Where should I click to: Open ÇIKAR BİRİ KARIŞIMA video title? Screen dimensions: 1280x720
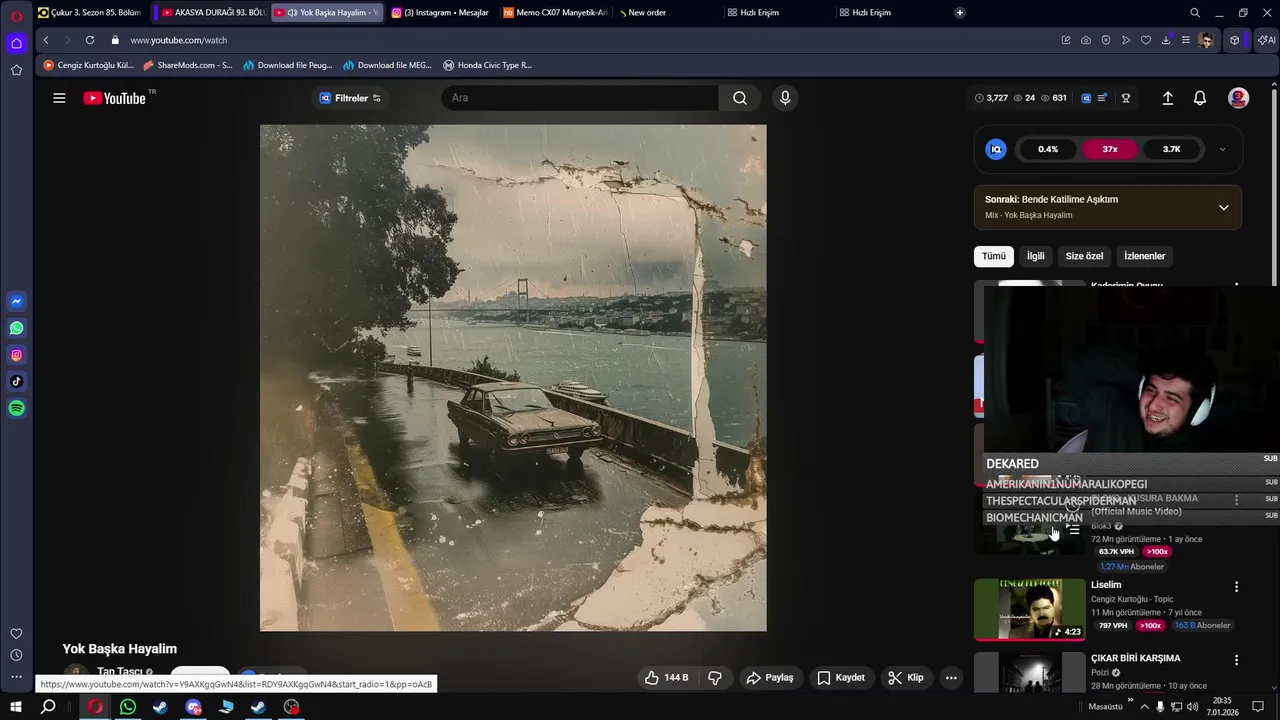tap(1135, 658)
